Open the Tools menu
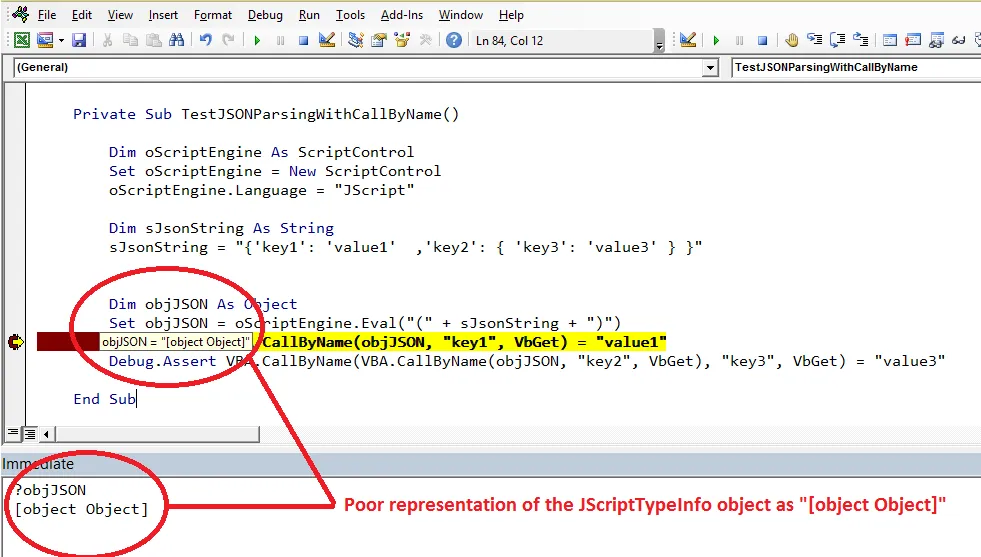981x557 pixels. tap(350, 15)
